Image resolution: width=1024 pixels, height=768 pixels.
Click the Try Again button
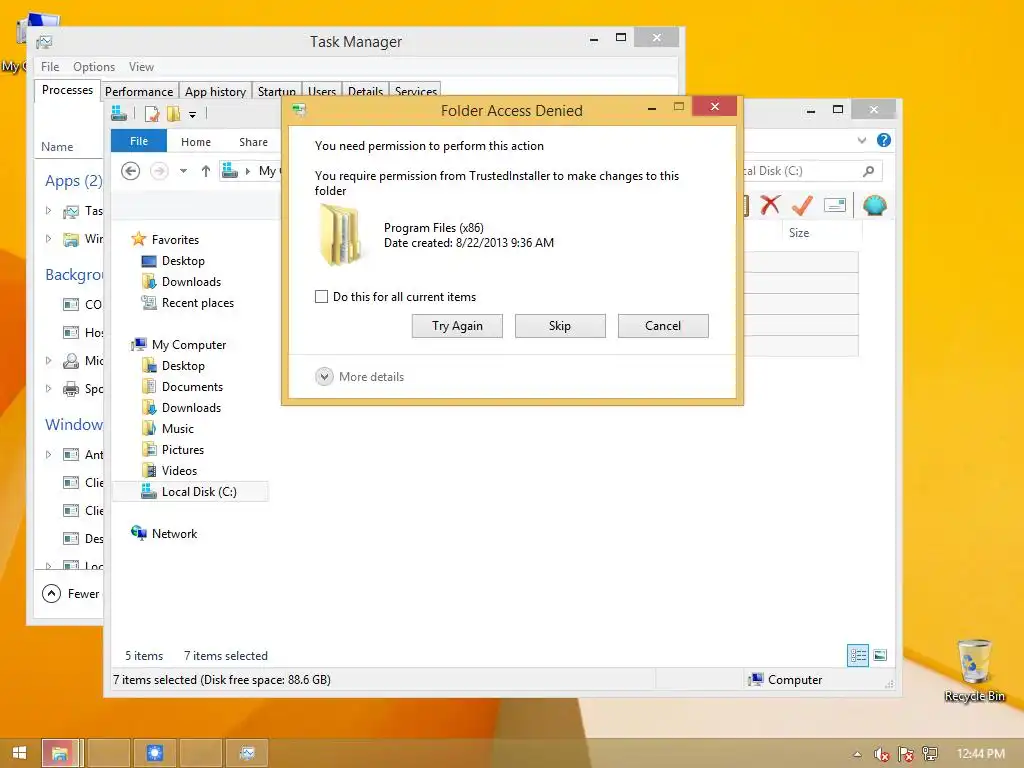coord(457,326)
